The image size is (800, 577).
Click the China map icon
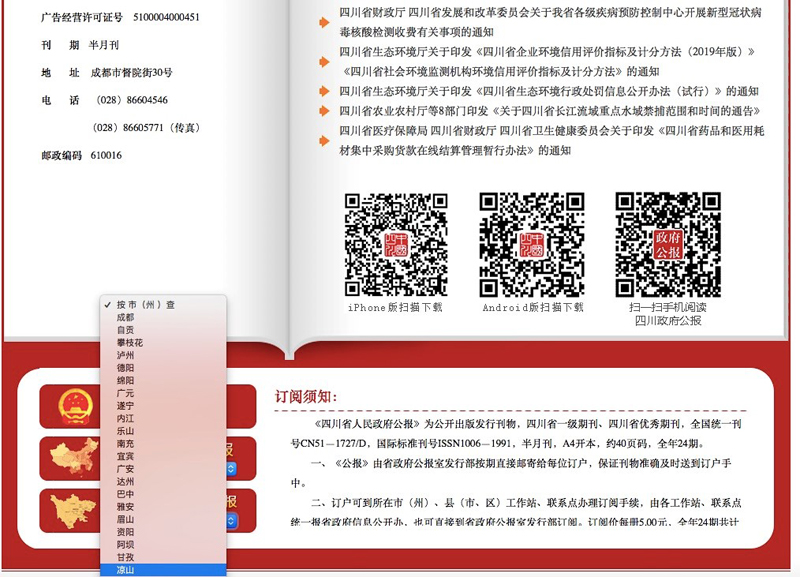pyautogui.click(x=74, y=457)
